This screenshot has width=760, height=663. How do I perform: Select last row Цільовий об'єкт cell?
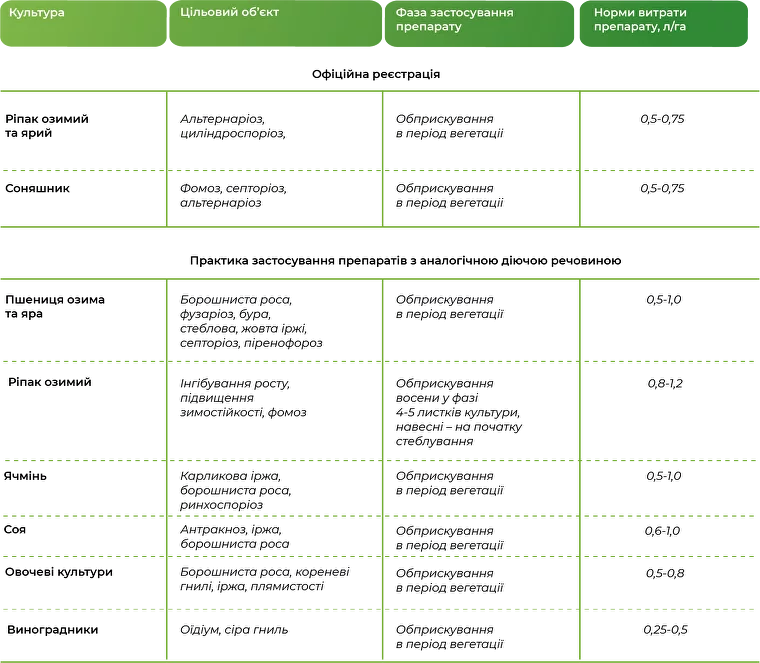click(277, 634)
